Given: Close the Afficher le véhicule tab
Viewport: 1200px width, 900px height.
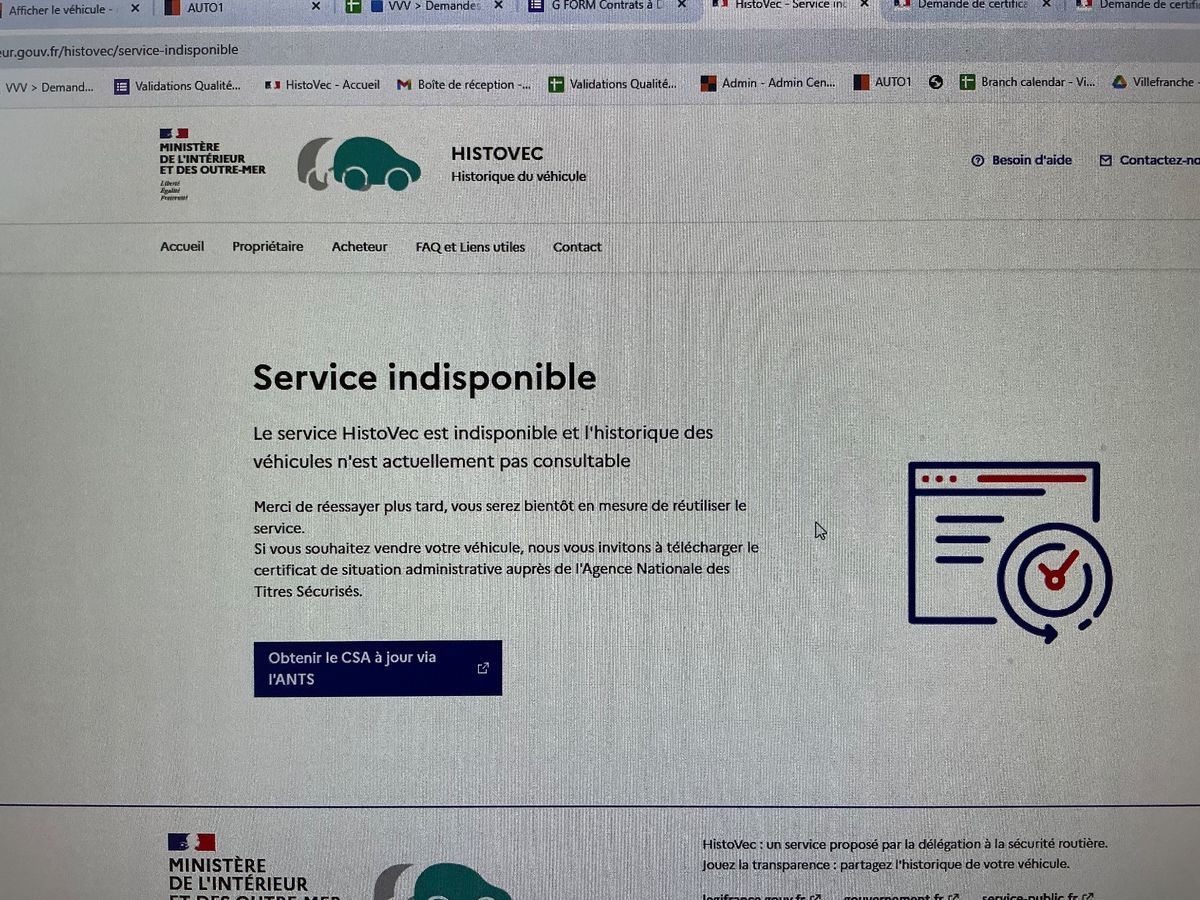Looking at the screenshot, I should coord(135,8).
